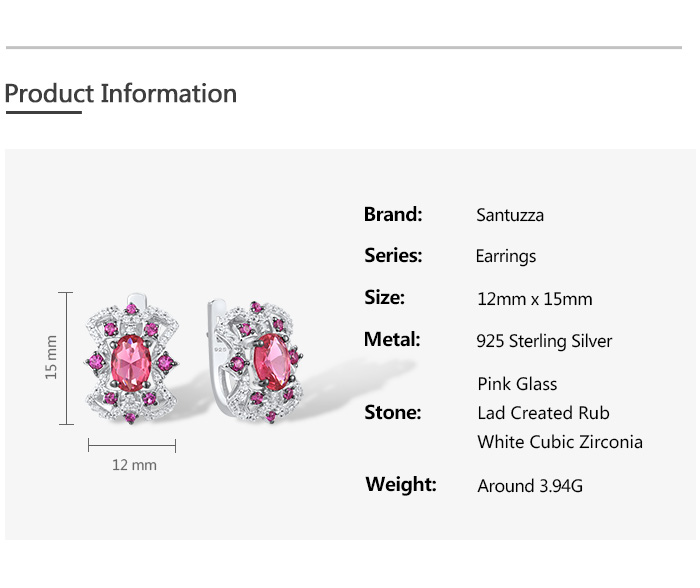Click the Metal label
This screenshot has width=700, height=588.
[x=392, y=339]
